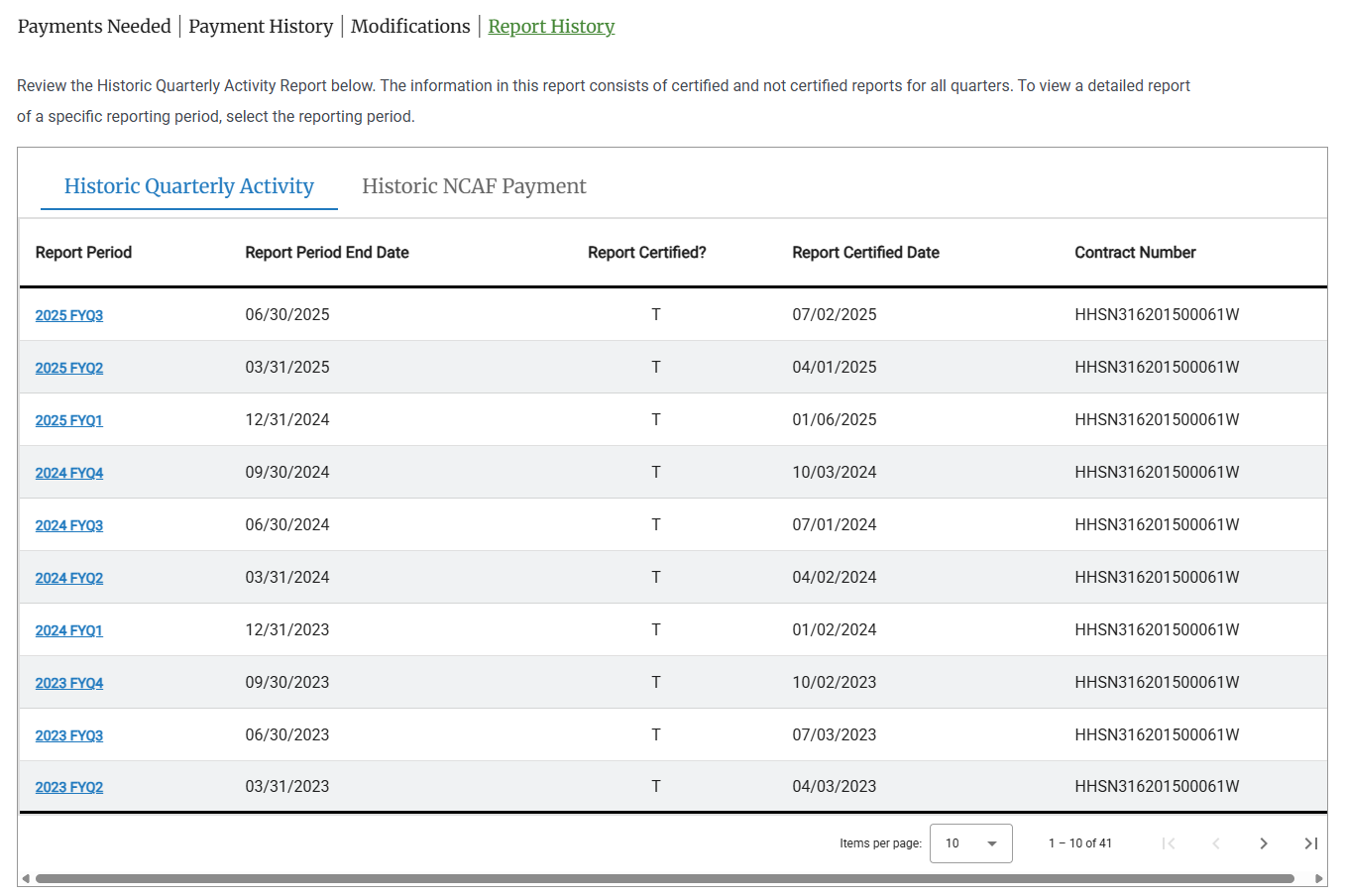Open the 2024 FYQ3 report
The width and height of the screenshot is (1345, 896).
tap(68, 524)
